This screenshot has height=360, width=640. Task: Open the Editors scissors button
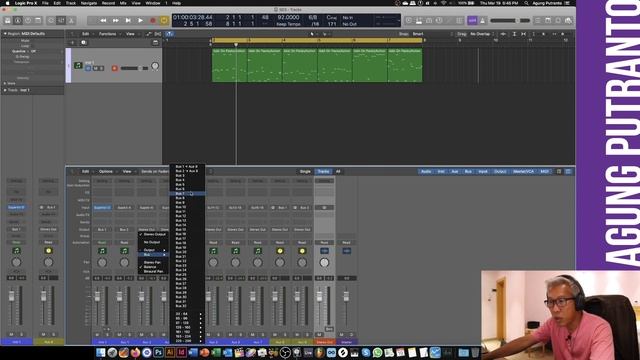click(x=71, y=20)
